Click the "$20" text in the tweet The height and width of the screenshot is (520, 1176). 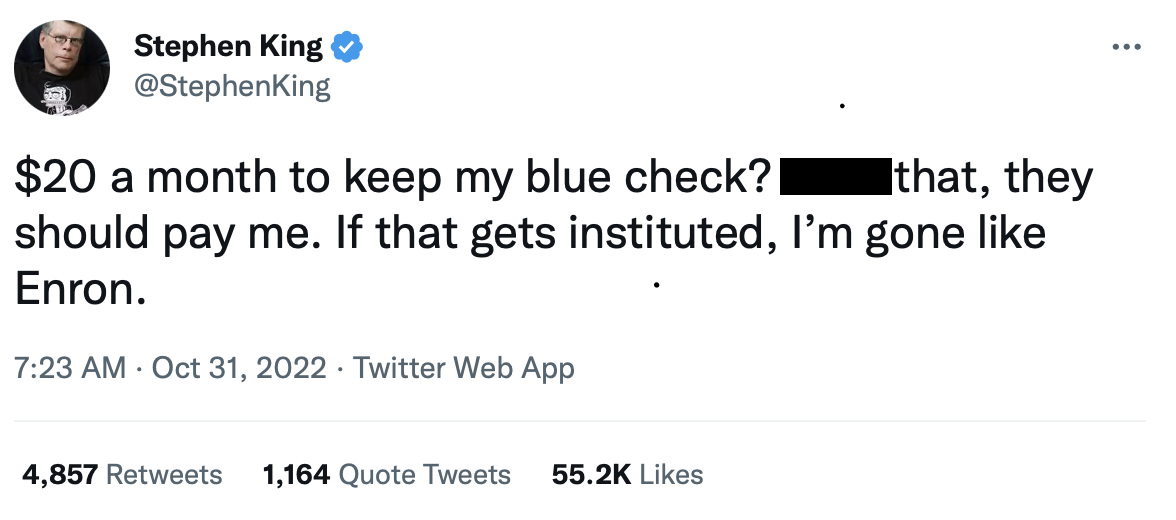pos(55,179)
